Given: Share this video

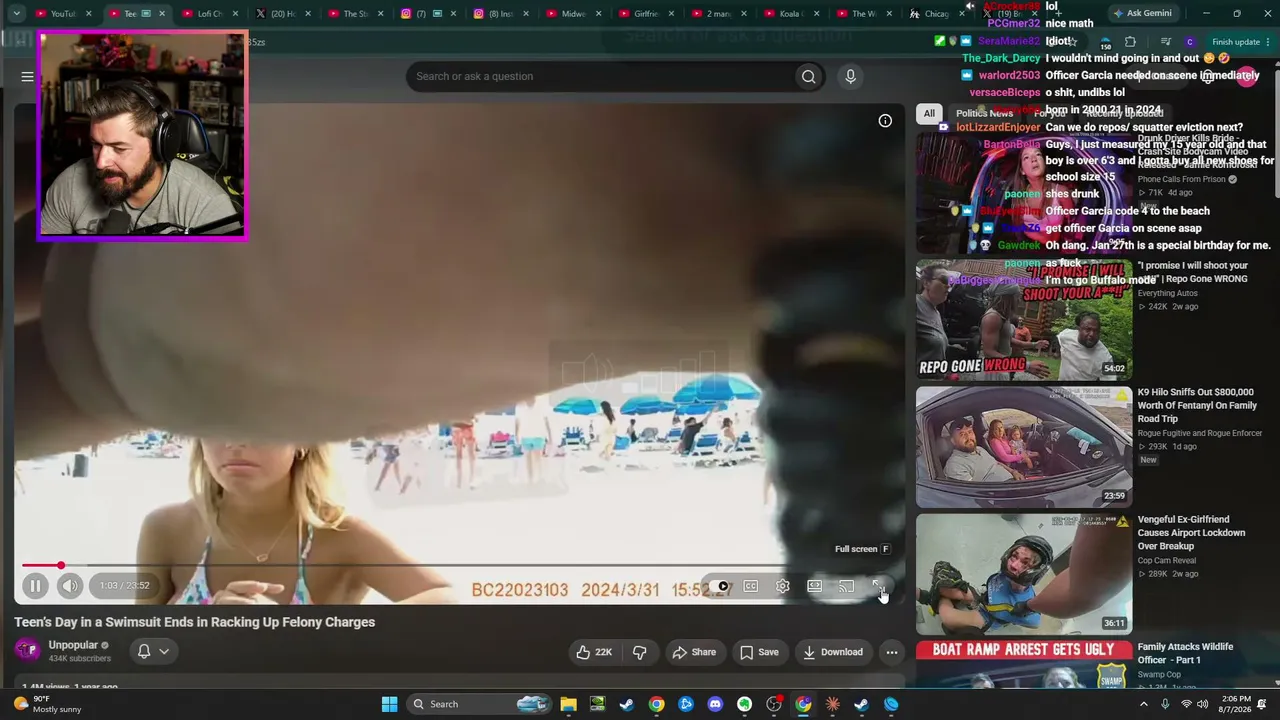Looking at the screenshot, I should [x=693, y=652].
